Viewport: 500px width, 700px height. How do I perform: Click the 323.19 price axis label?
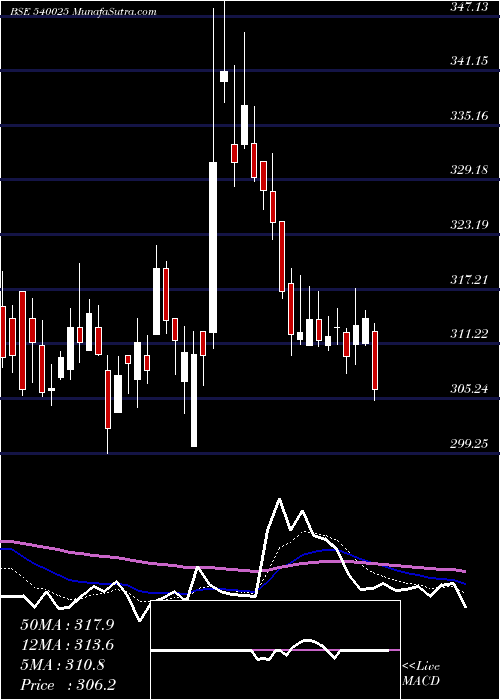(x=469, y=225)
